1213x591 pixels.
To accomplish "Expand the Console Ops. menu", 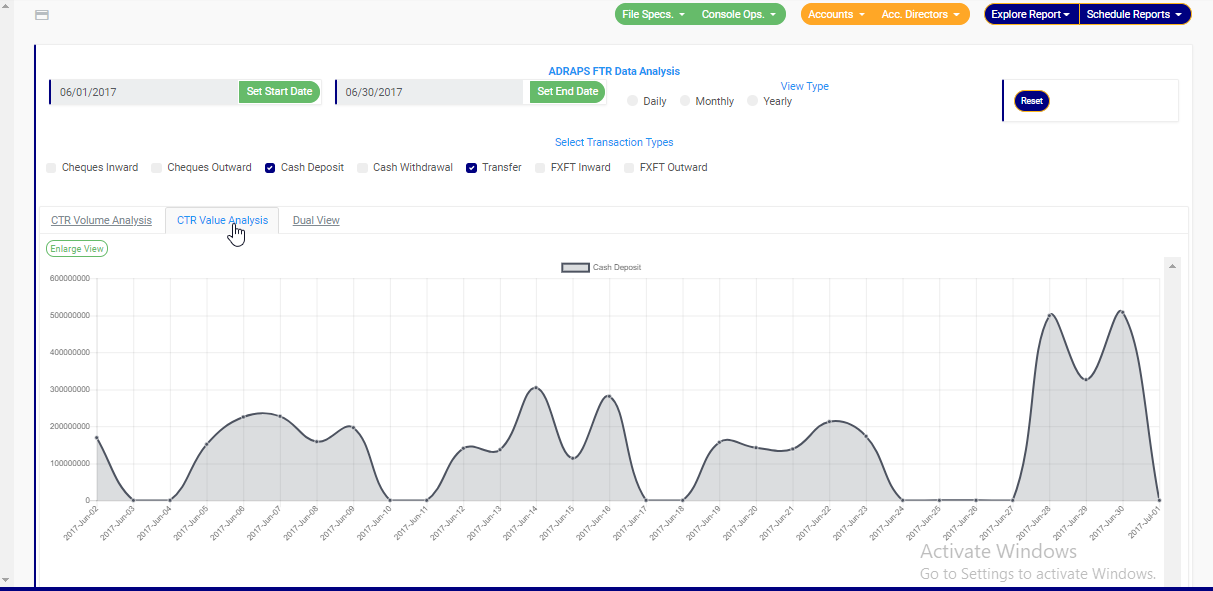I will (738, 15).
